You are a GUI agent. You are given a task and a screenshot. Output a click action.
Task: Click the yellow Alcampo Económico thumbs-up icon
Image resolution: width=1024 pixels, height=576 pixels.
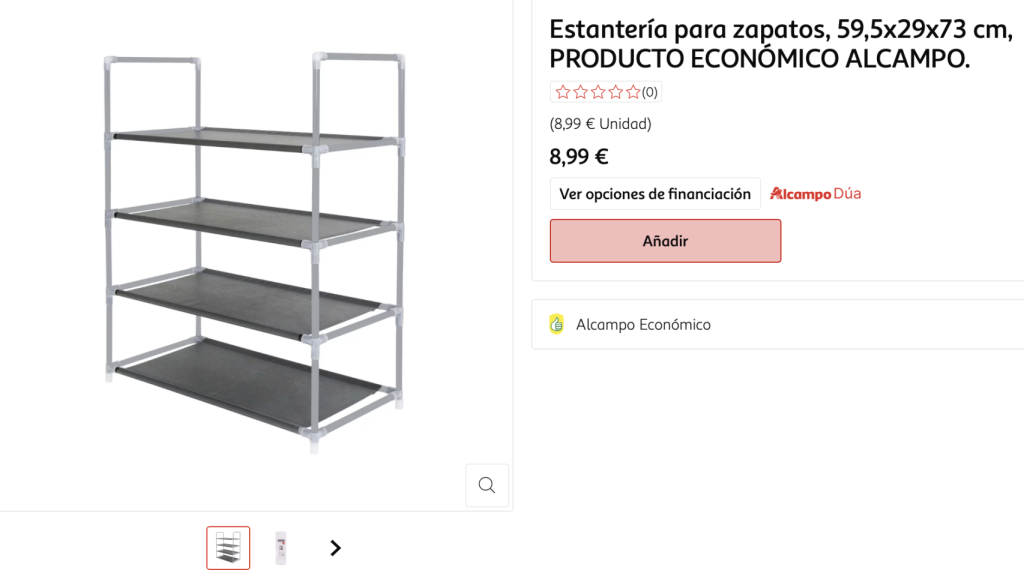[x=556, y=324]
